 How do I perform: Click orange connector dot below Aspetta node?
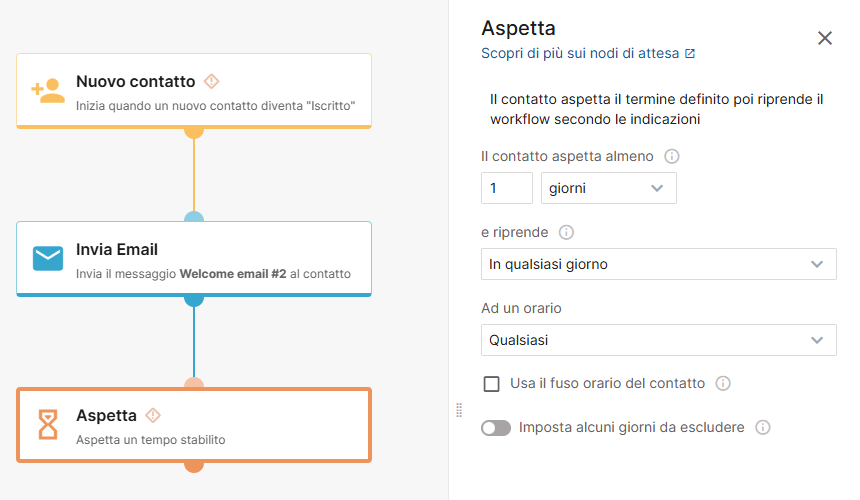[x=194, y=465]
